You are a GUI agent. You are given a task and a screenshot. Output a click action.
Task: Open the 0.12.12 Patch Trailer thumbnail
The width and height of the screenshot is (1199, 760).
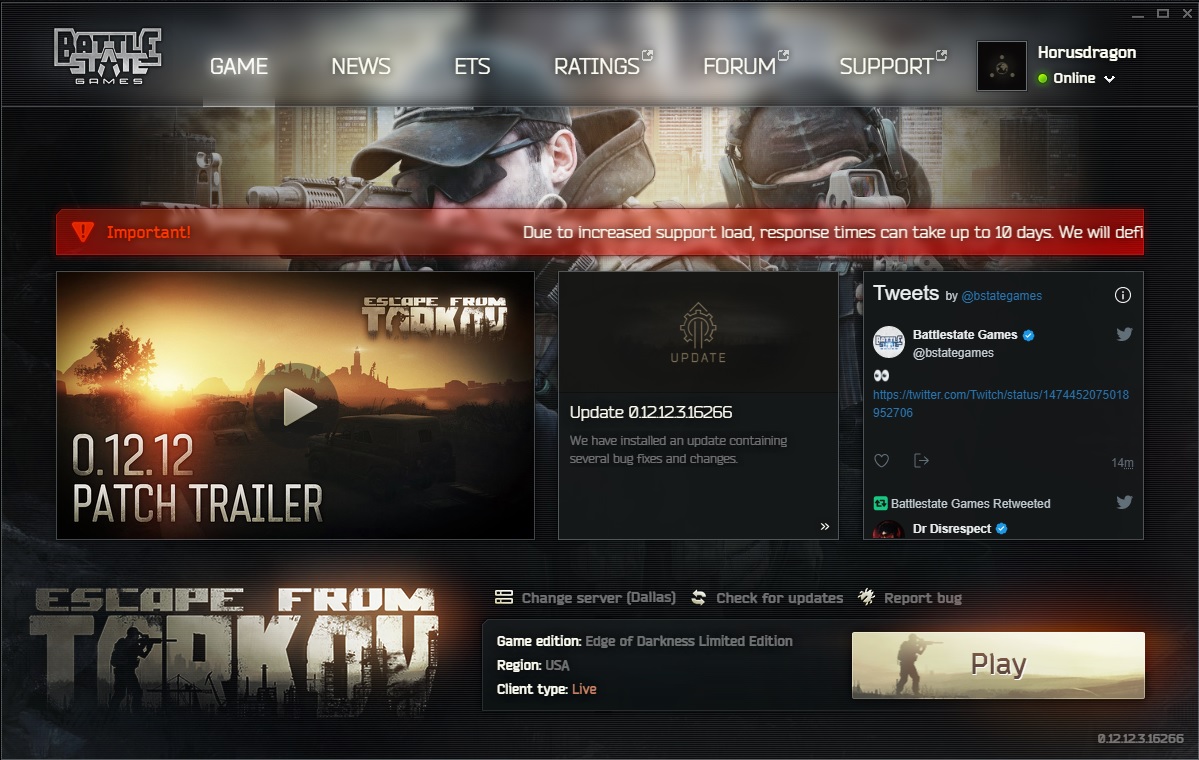tap(295, 405)
